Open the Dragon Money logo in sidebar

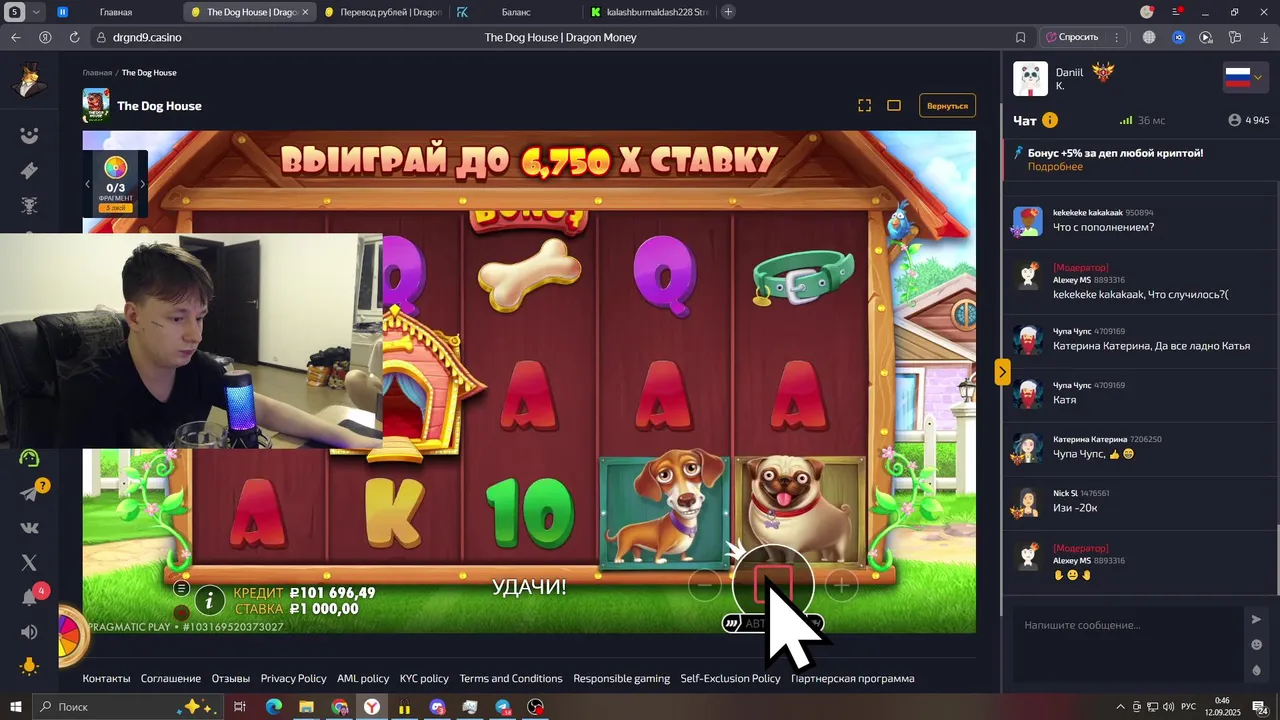click(30, 81)
